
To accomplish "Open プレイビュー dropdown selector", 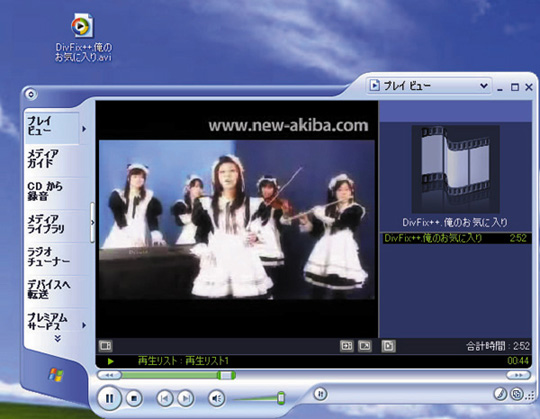I will click(429, 86).
